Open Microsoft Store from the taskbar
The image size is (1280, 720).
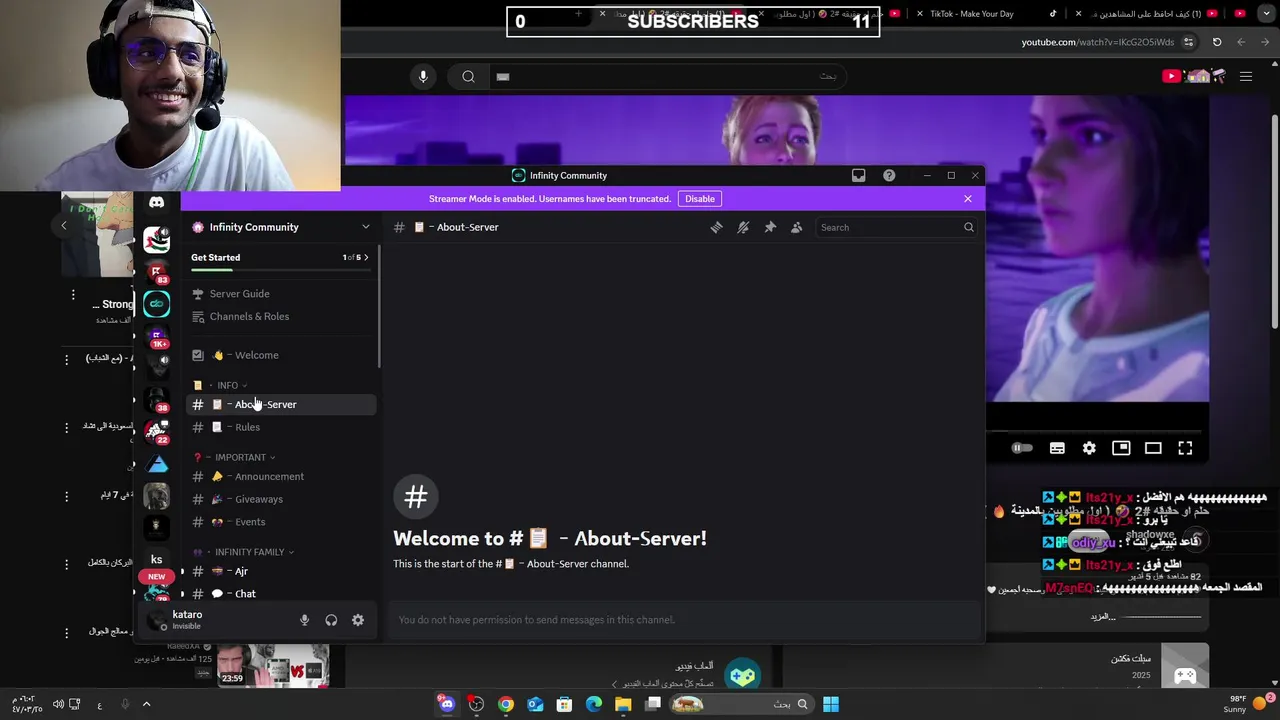(x=564, y=704)
